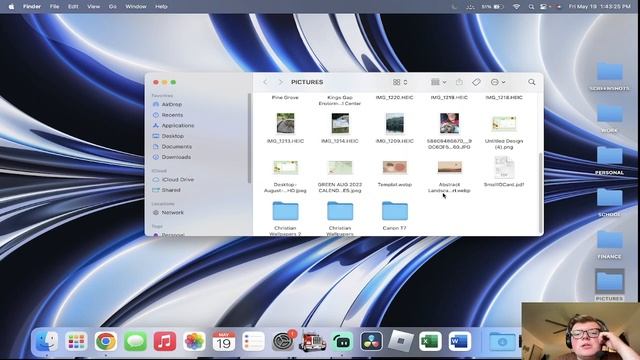640x360 pixels.
Task: Open Calendar from the Dock
Action: coord(224,341)
